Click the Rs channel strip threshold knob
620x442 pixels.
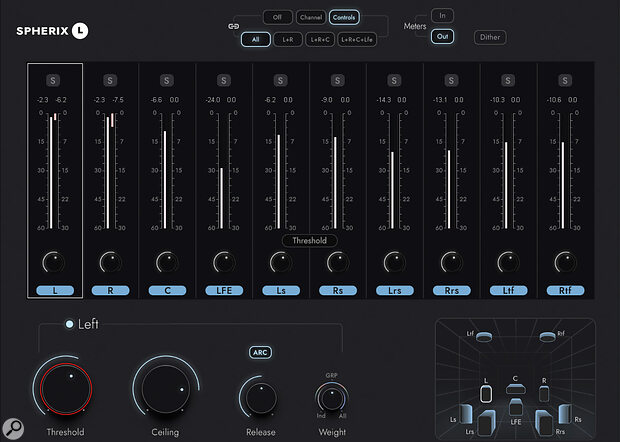click(x=338, y=263)
